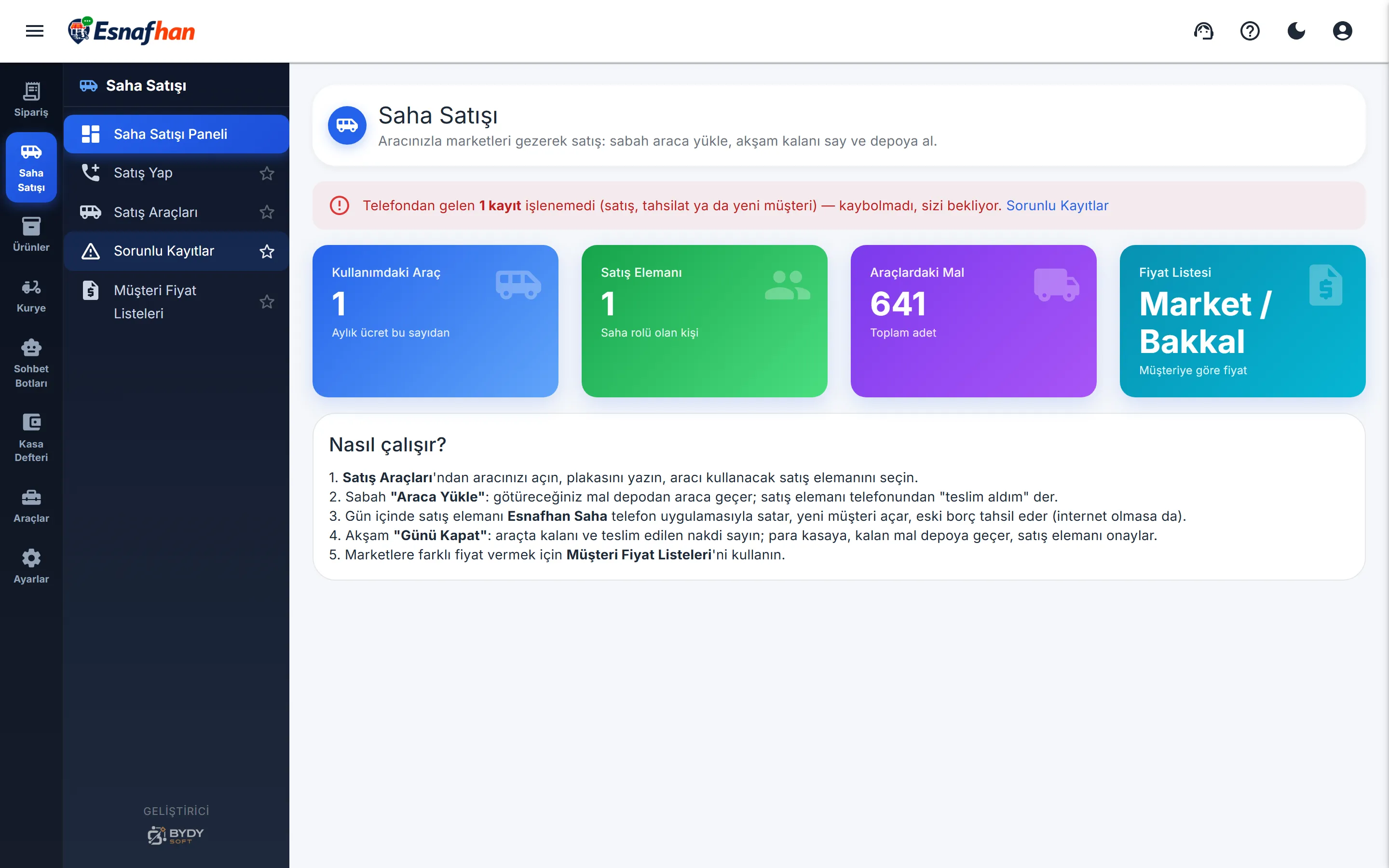This screenshot has height=868, width=1389.
Task: Open Sorunlu Kayıtlar menu item
Action: pyautogui.click(x=176, y=251)
